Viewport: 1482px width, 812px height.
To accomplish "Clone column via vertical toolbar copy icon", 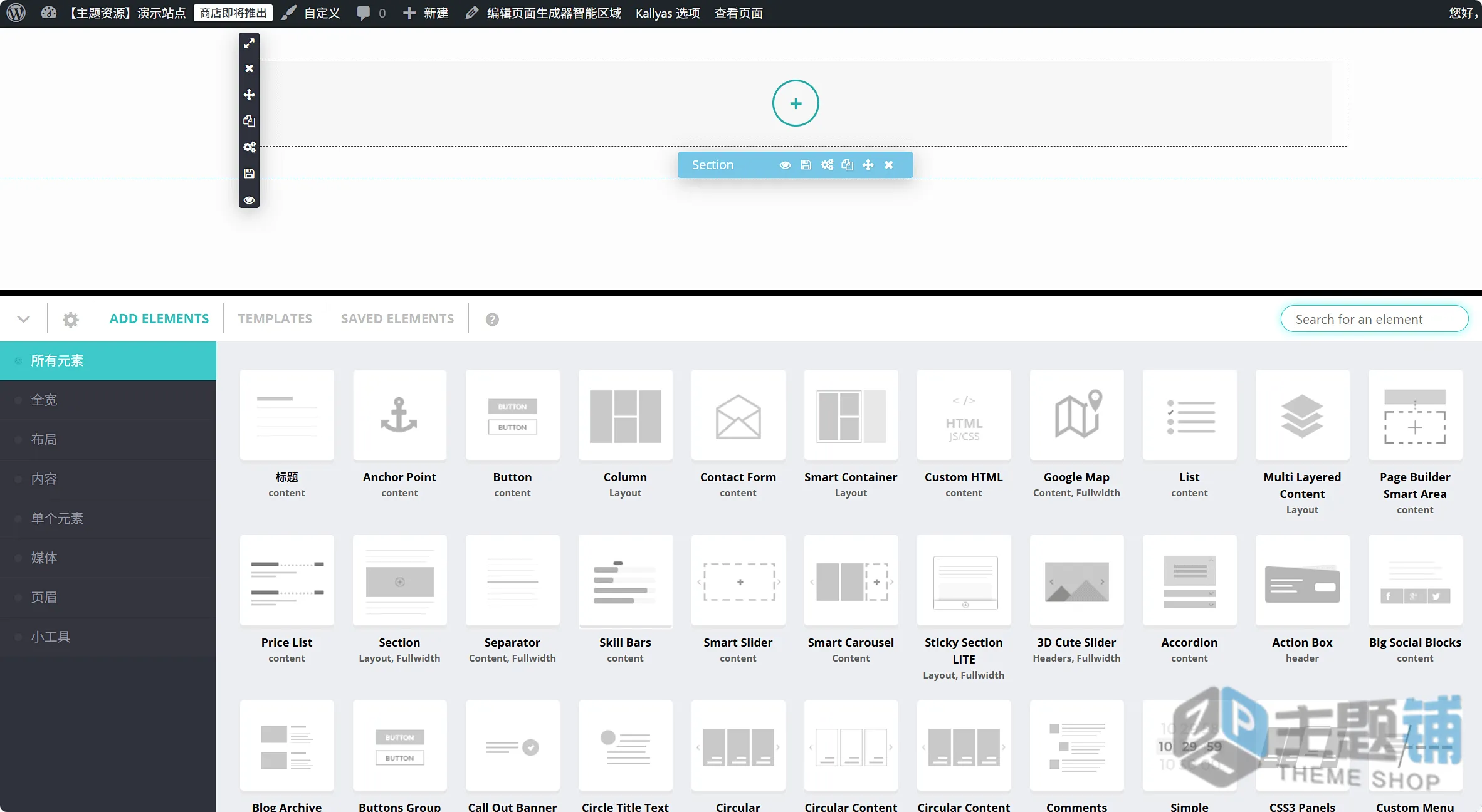I will click(249, 121).
